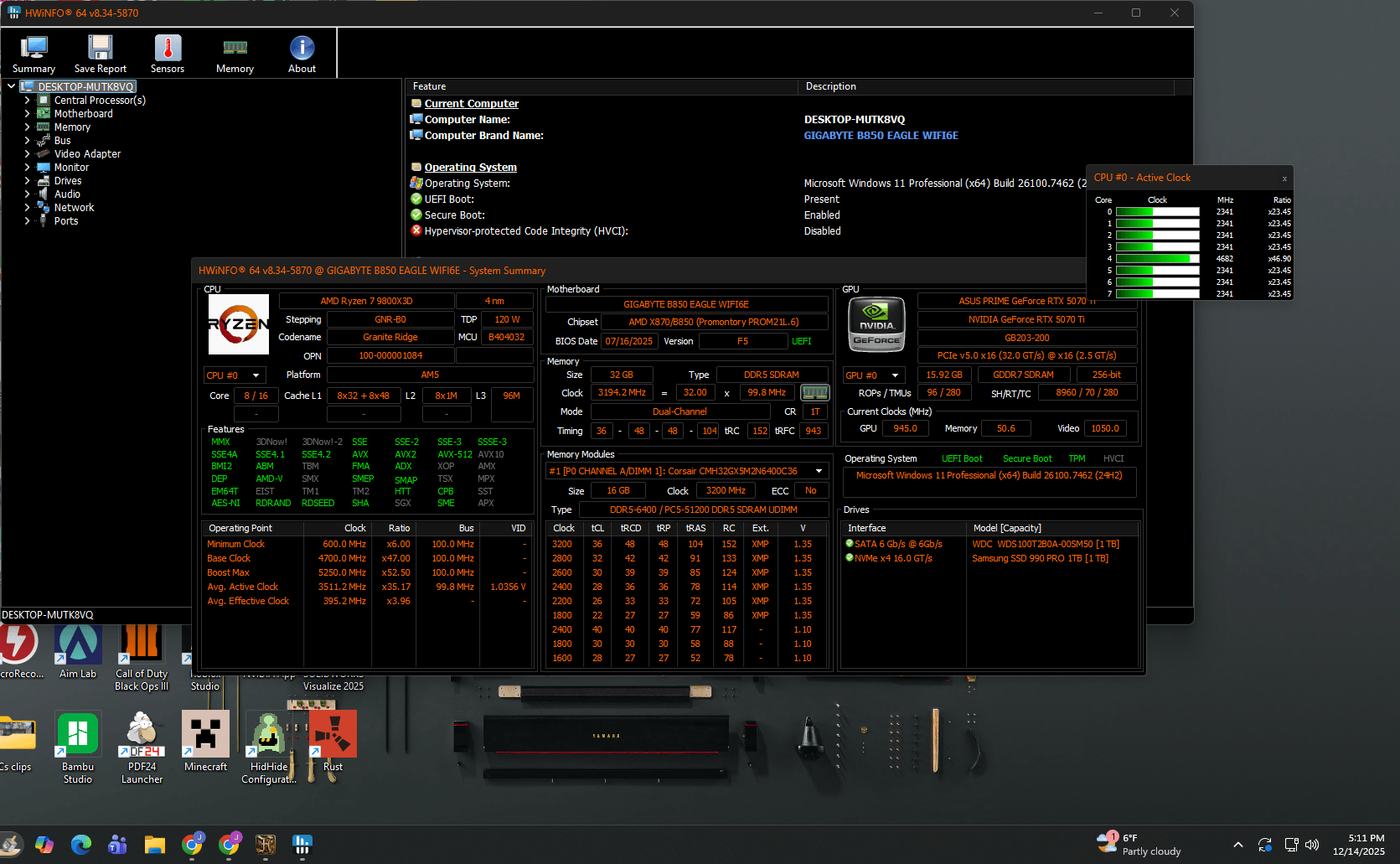Open Bambu Studio desktop shortcut
The image size is (1400, 864).
tap(78, 748)
